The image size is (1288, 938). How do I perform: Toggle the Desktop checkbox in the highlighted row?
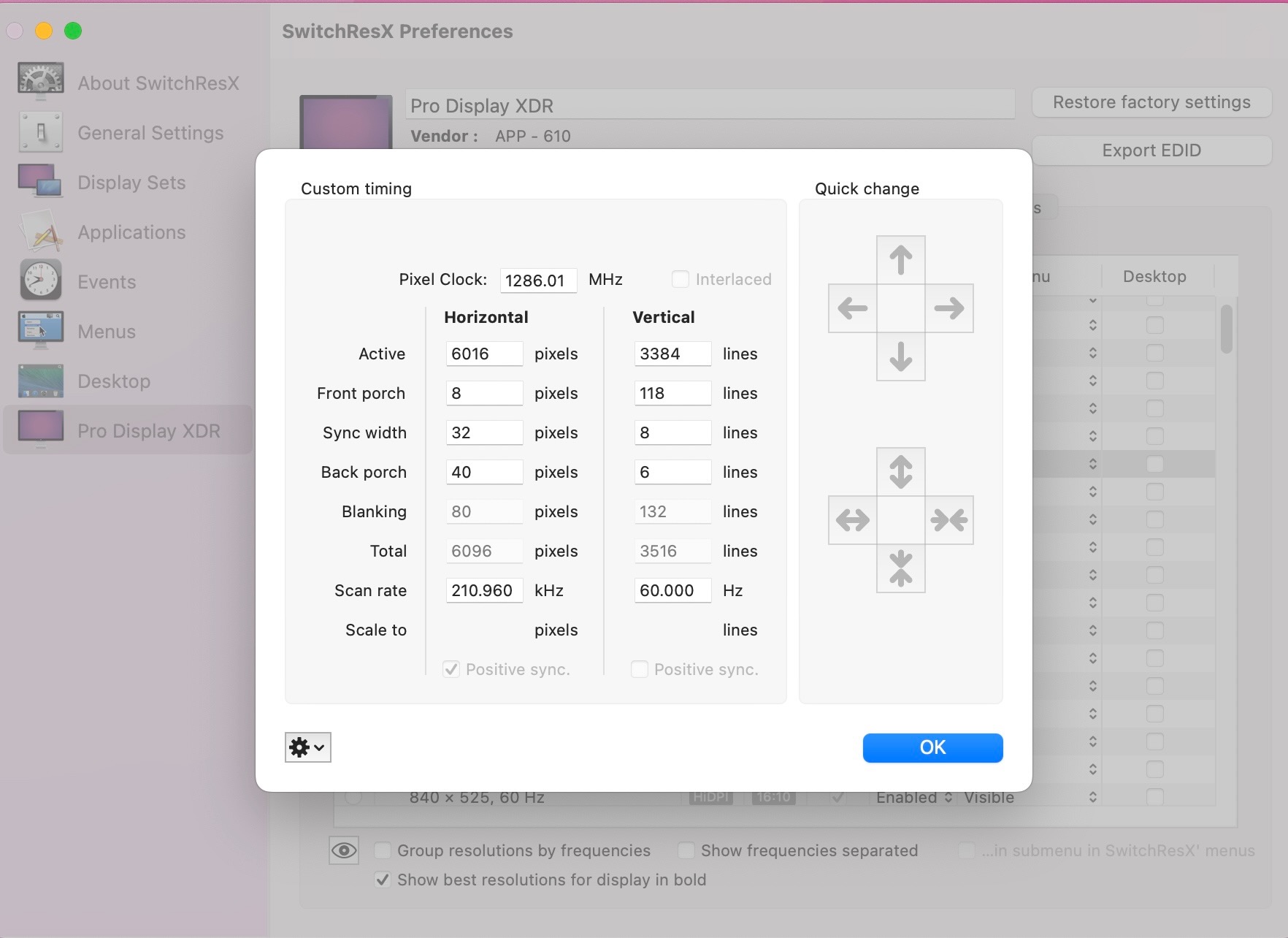tap(1155, 464)
